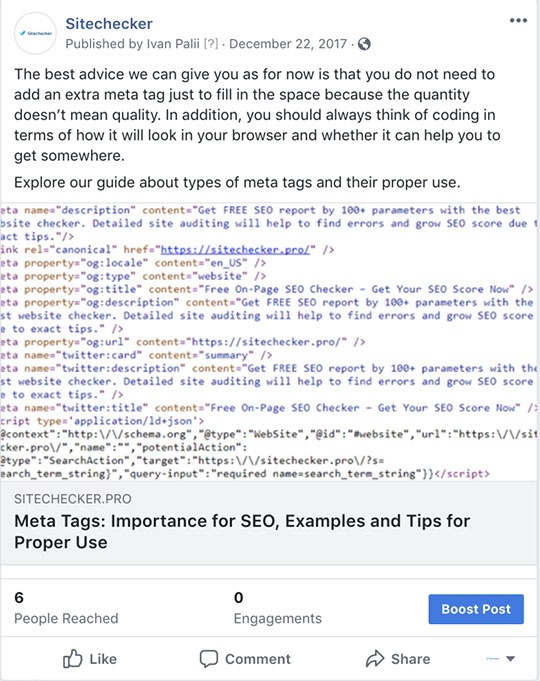This screenshot has height=681, width=540.
Task: Click the SITECHECKER.PRO domain caption
Action: click(73, 499)
